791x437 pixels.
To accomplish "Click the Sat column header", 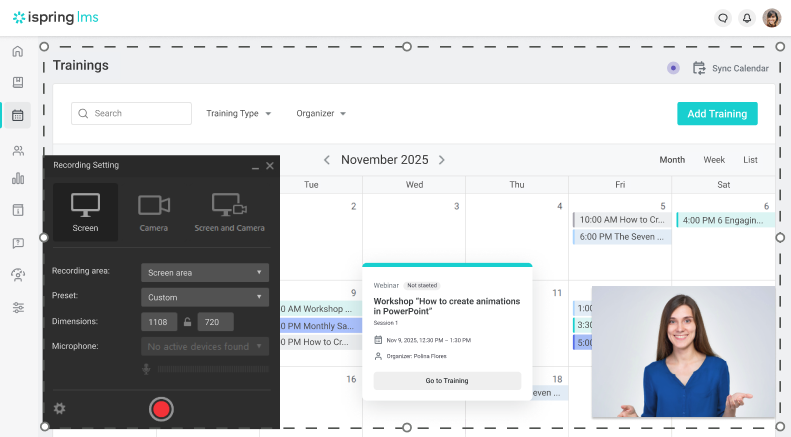I will click(x=723, y=185).
